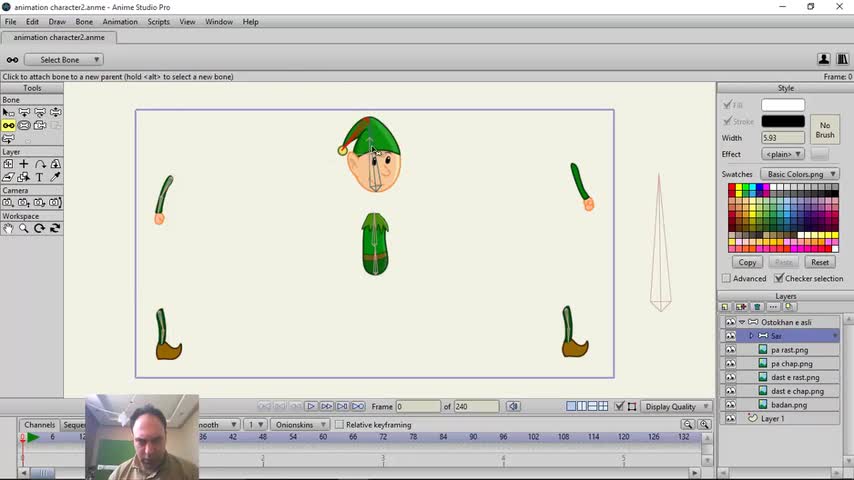
Task: Open the Basic Colors.png swatches dropdown
Action: 800,174
